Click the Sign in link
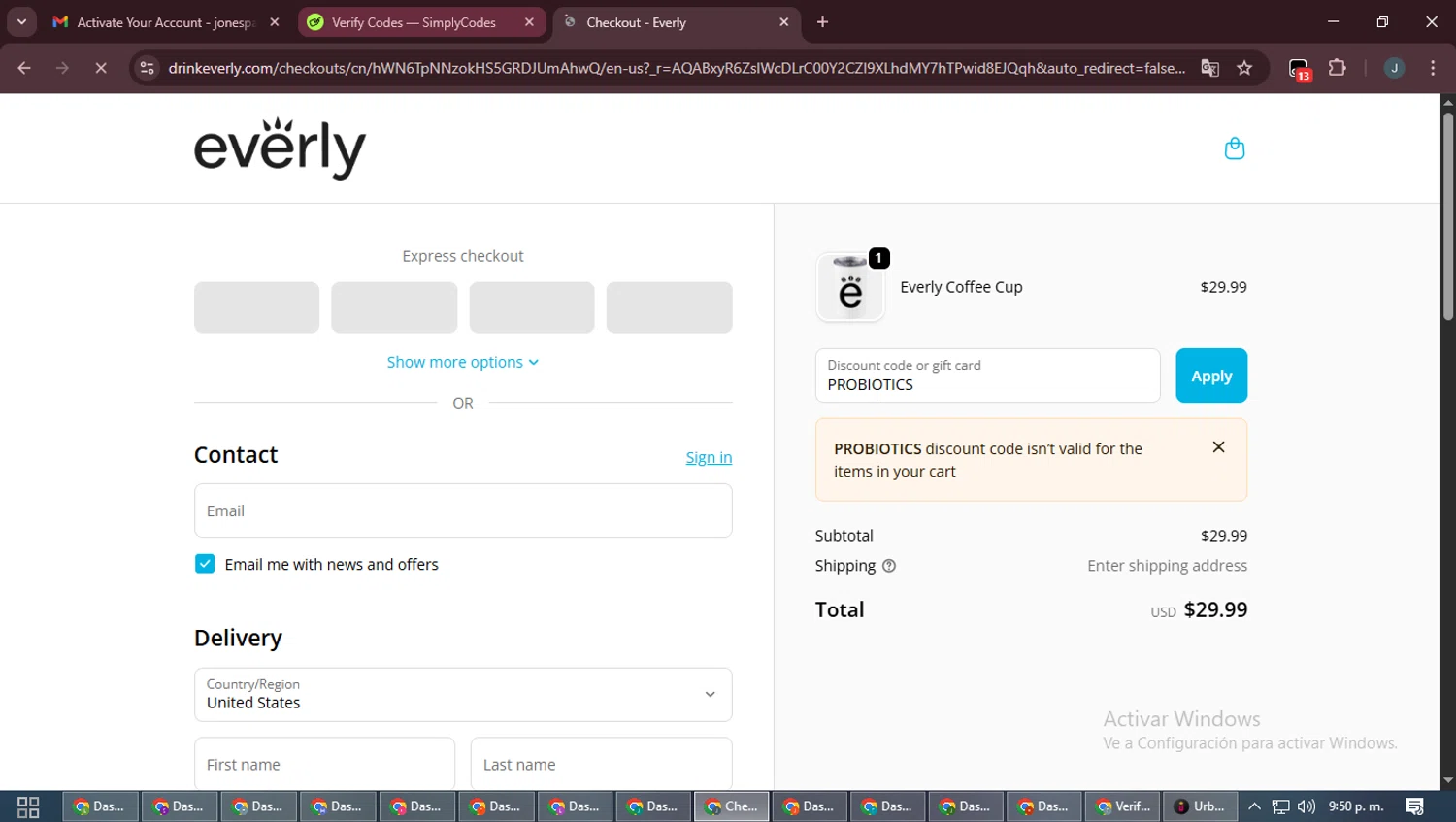1456x822 pixels. pos(709,457)
